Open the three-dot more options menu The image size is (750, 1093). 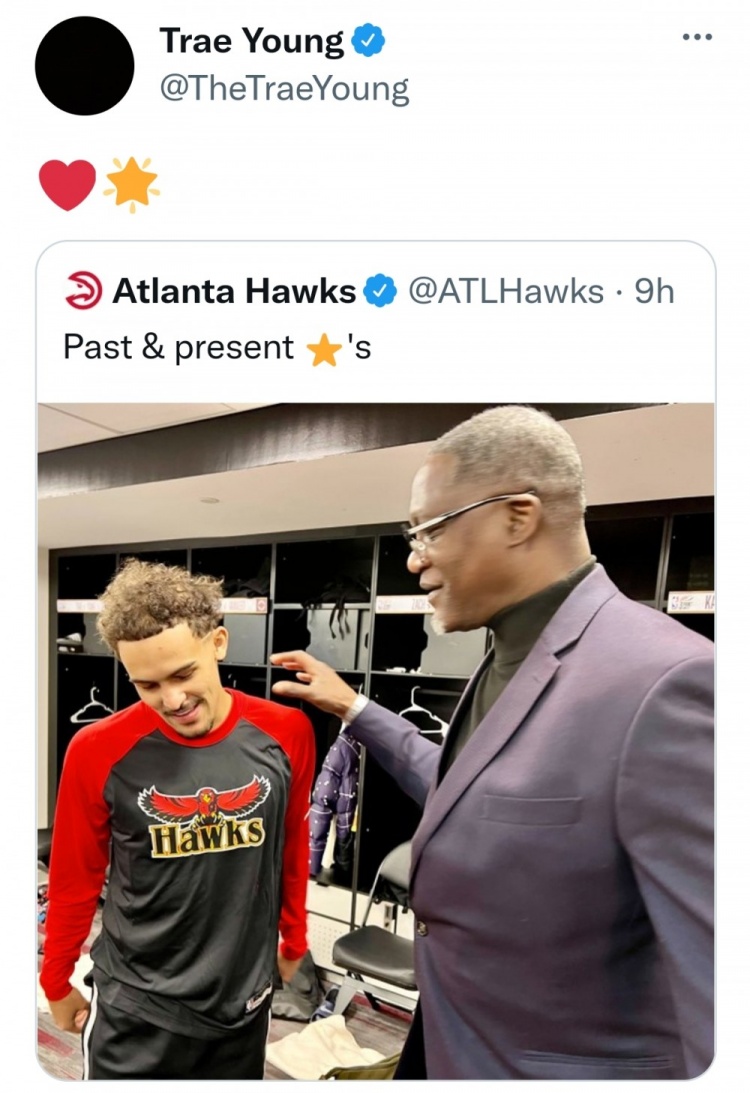point(697,36)
